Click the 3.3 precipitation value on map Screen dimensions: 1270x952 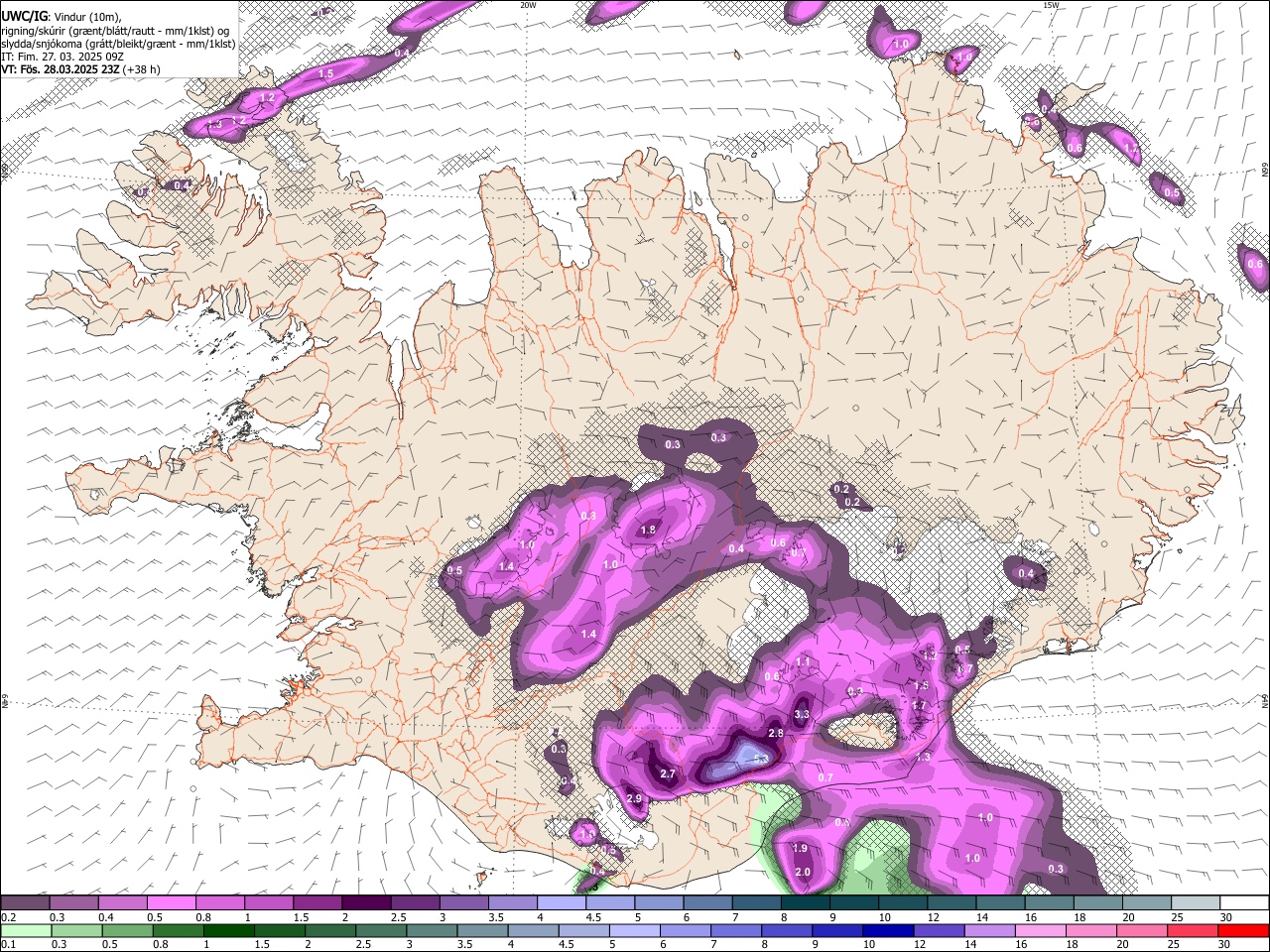[x=803, y=714]
